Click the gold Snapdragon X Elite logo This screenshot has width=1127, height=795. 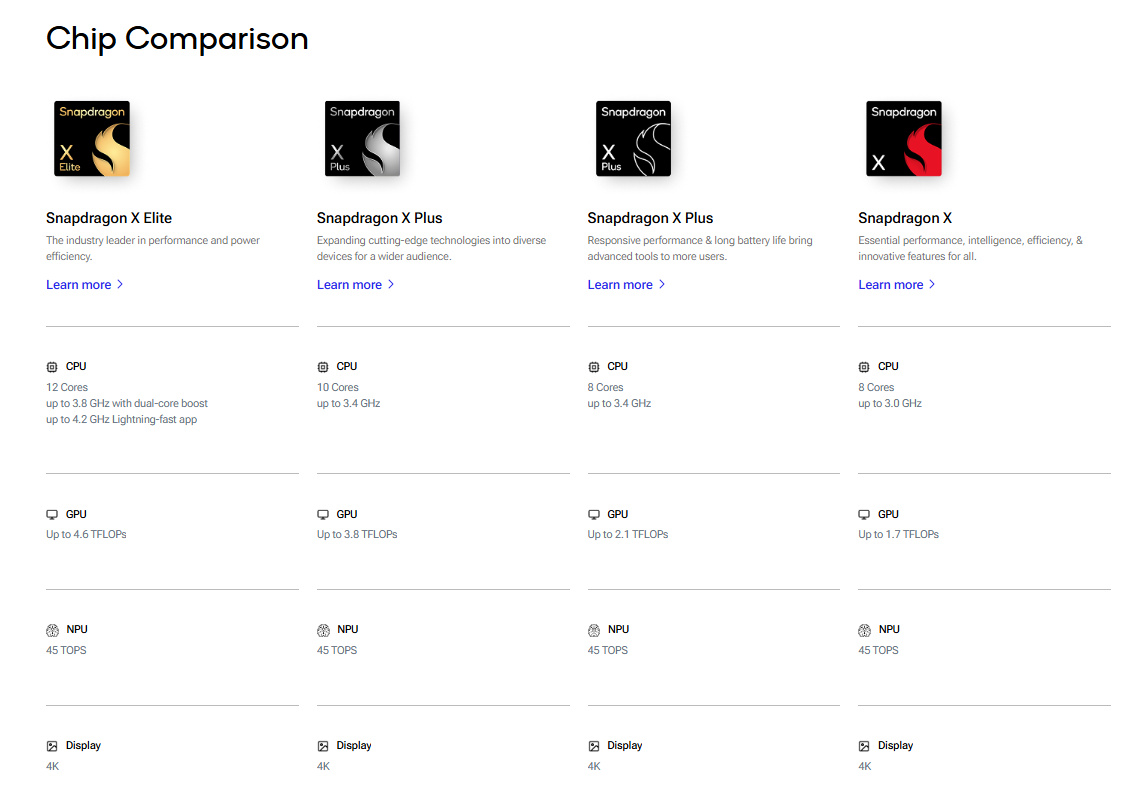click(x=92, y=139)
